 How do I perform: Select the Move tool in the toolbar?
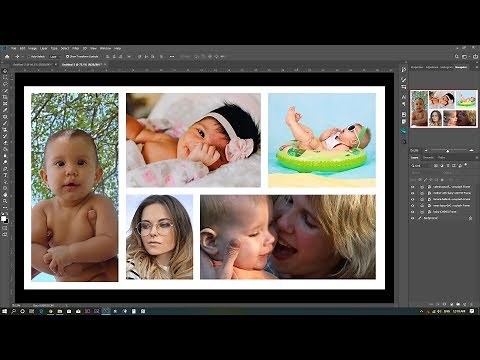5,71
